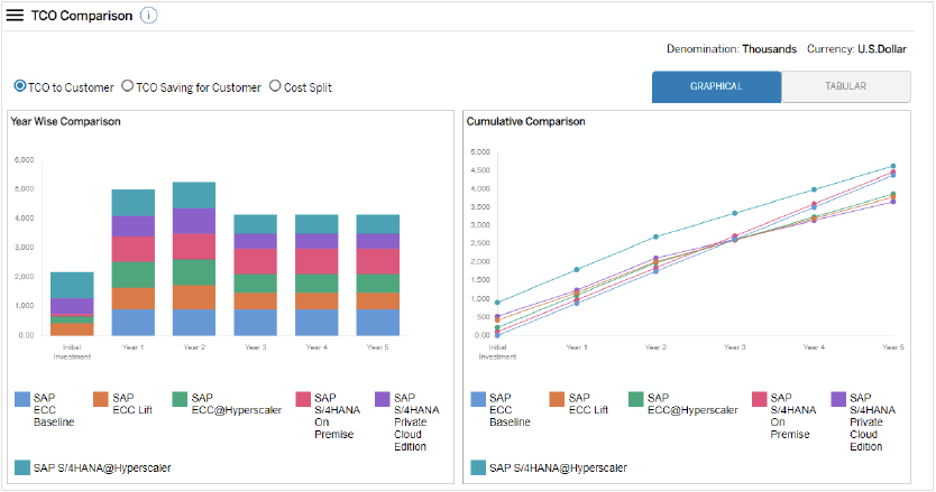Click the Year Wise Comparison heading
The image size is (936, 492).
(x=66, y=121)
